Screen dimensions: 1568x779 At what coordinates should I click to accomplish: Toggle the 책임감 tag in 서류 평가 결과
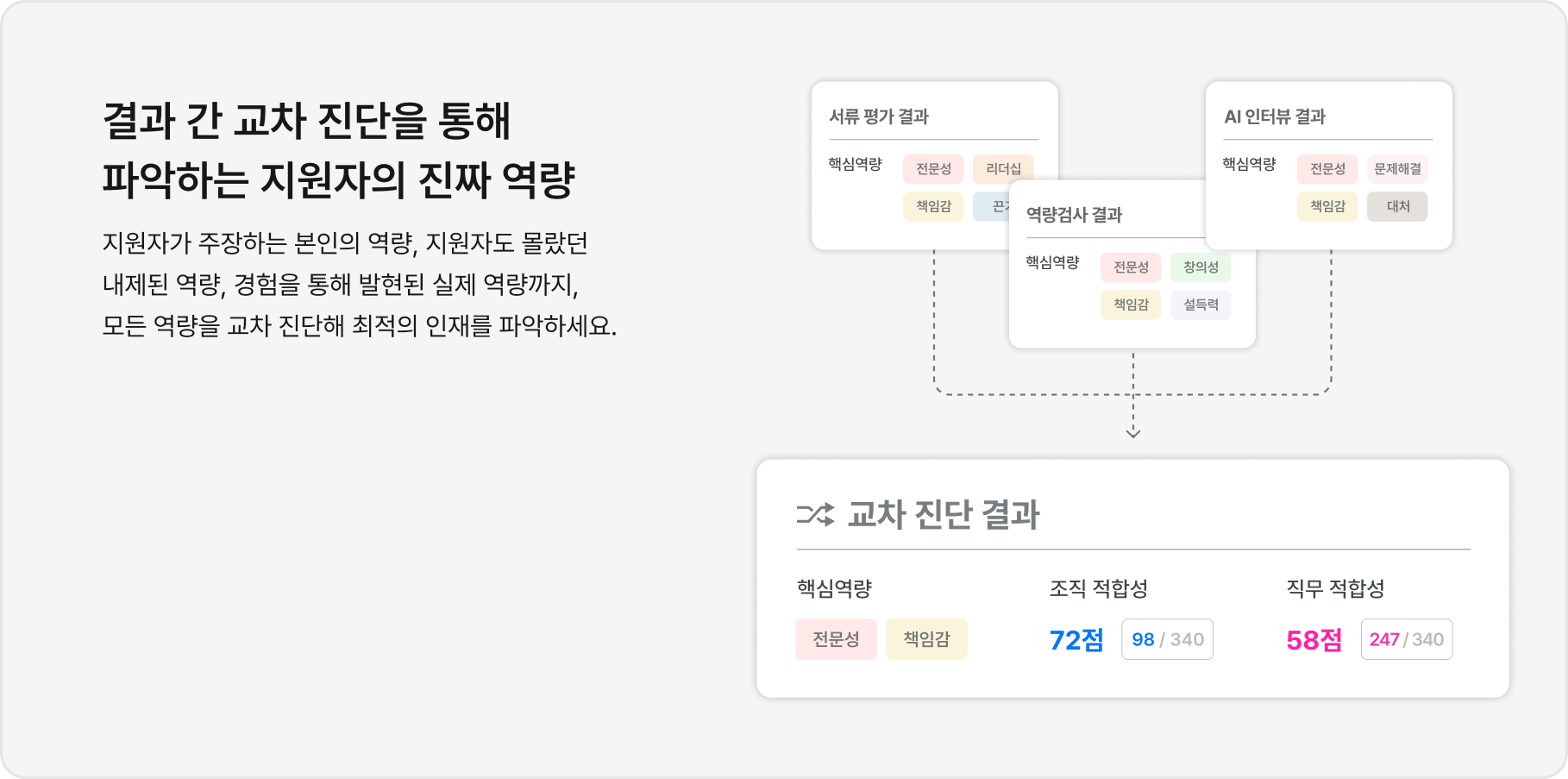[x=934, y=206]
